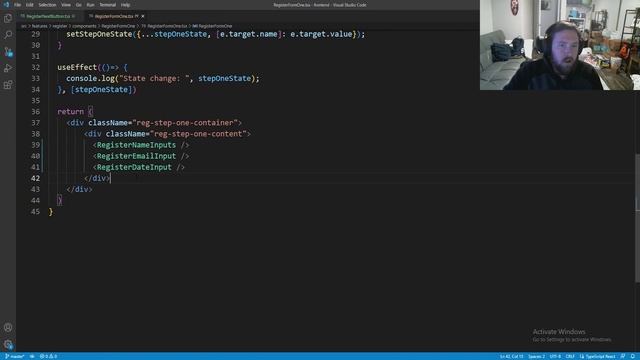The width and height of the screenshot is (640, 360).
Task: Open the Manage gear icon
Action: (8, 344)
